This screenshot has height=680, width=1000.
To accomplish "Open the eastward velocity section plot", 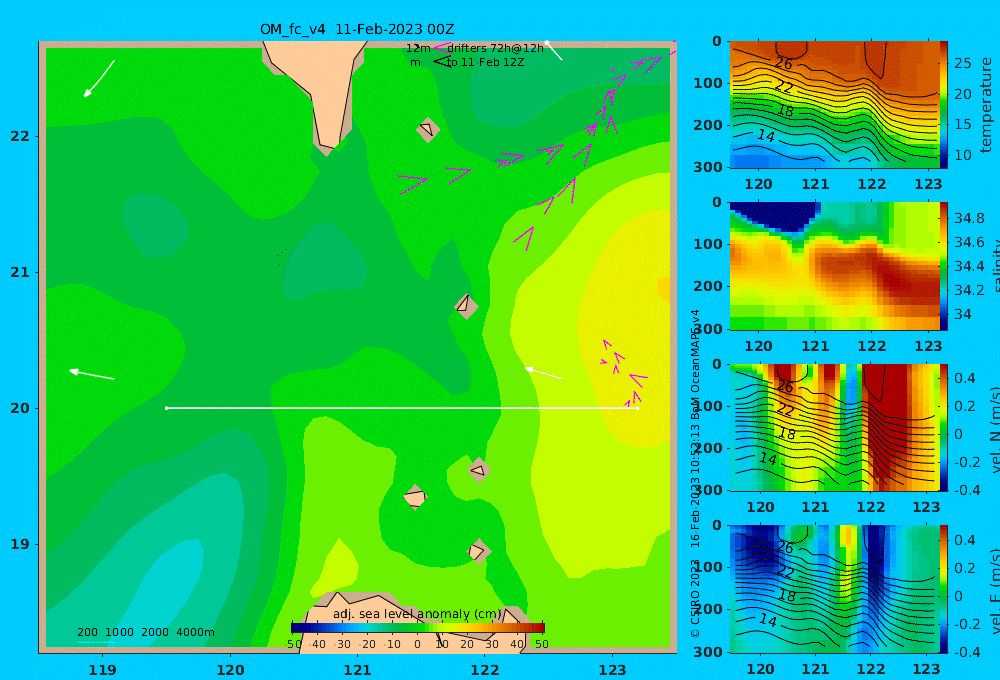I will coord(834,589).
